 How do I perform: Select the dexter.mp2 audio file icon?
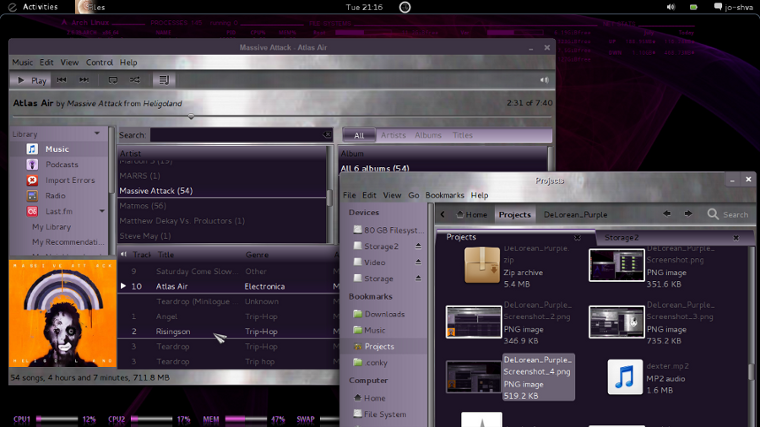tap(625, 377)
